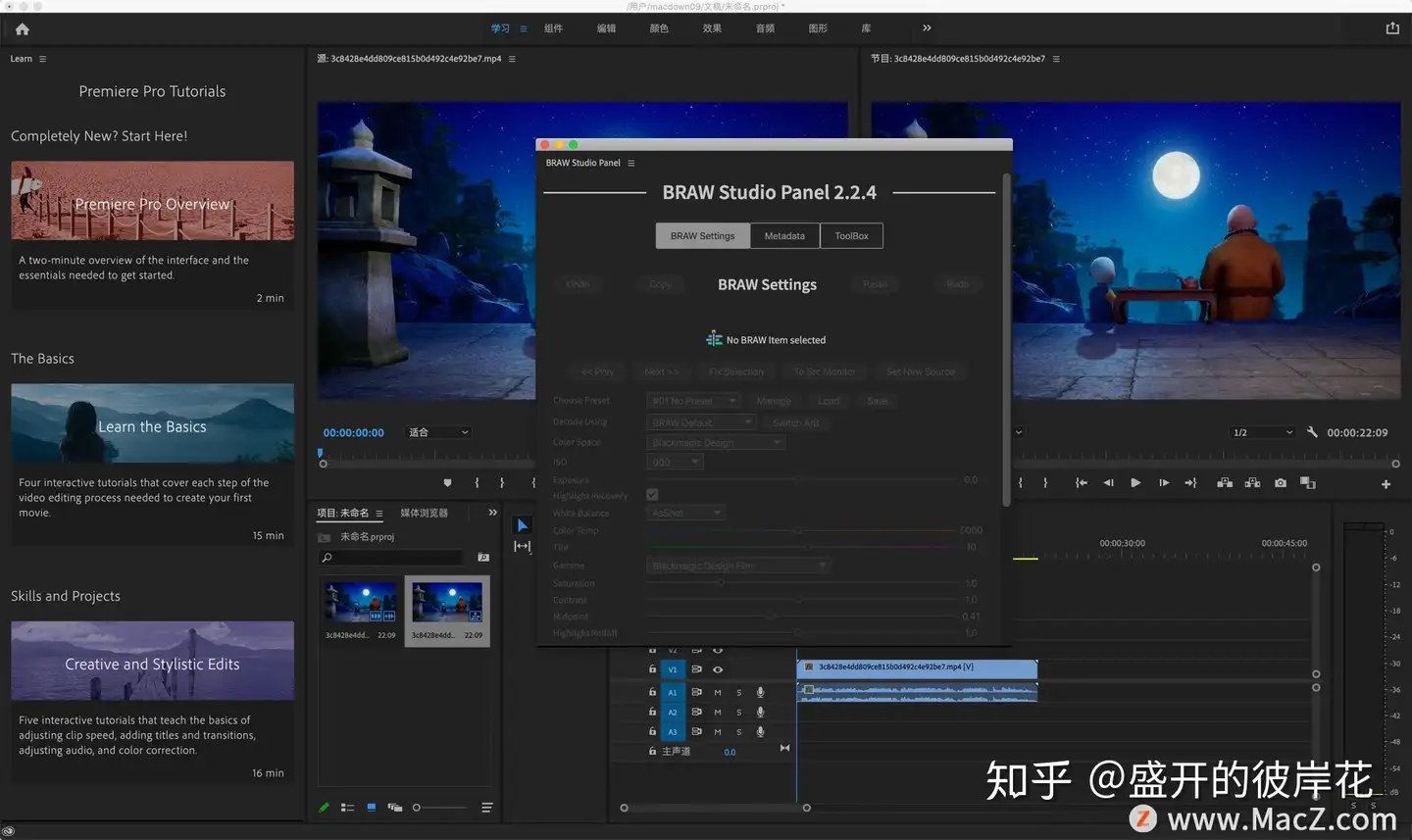
Task: Toggle the Highlight Recovery checkbox
Action: click(x=652, y=495)
